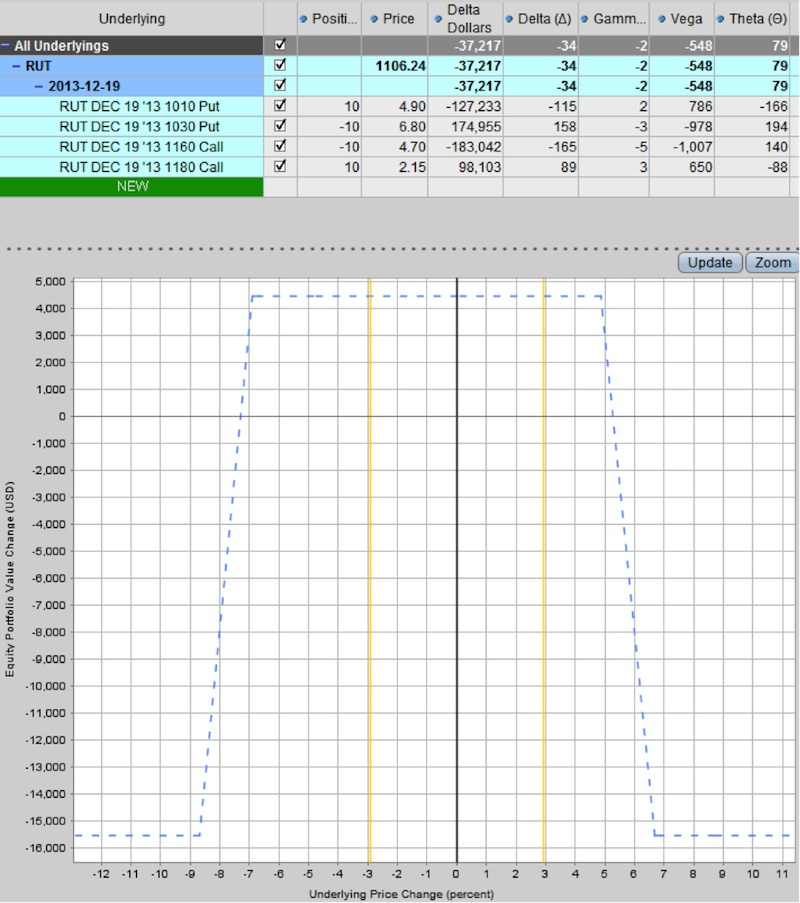Toggle the 2013-12-19 expiry checkbox
Image resolution: width=800 pixels, height=903 pixels.
280,85
